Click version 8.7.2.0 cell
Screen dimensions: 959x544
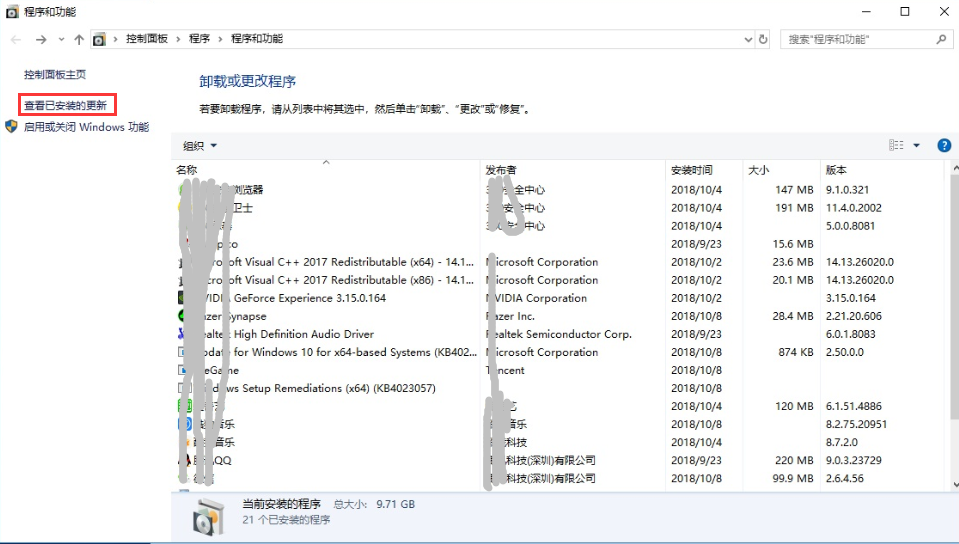[842, 442]
